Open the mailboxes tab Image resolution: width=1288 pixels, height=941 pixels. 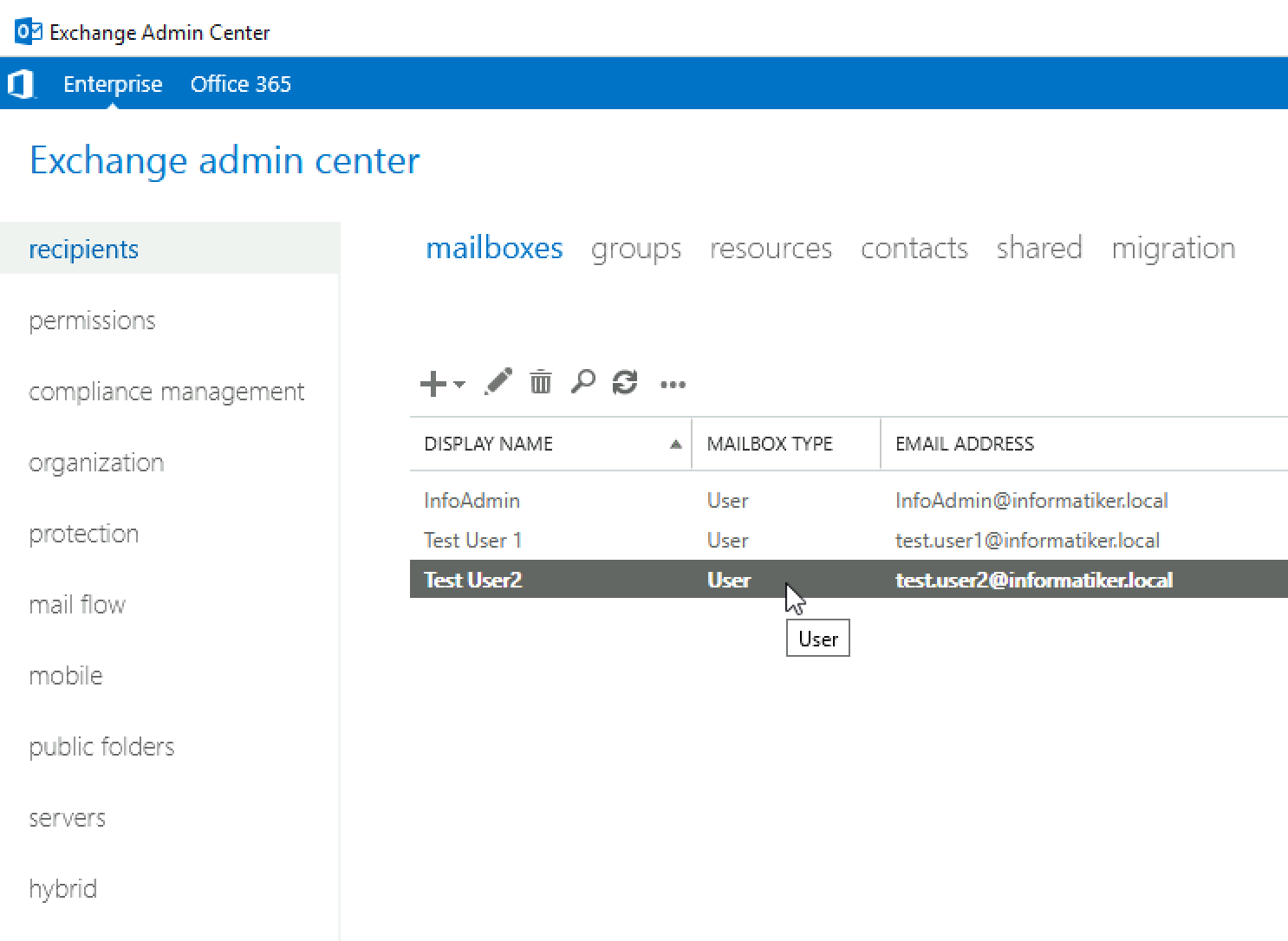click(494, 248)
